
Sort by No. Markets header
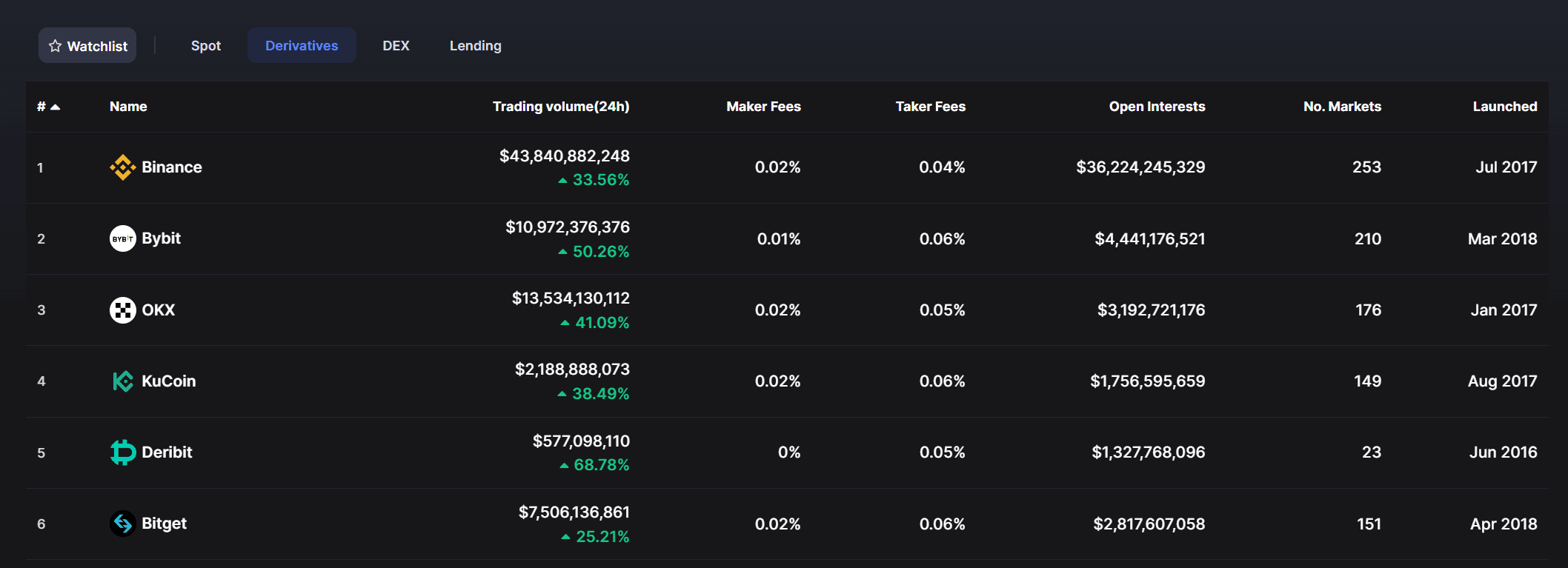point(1342,107)
